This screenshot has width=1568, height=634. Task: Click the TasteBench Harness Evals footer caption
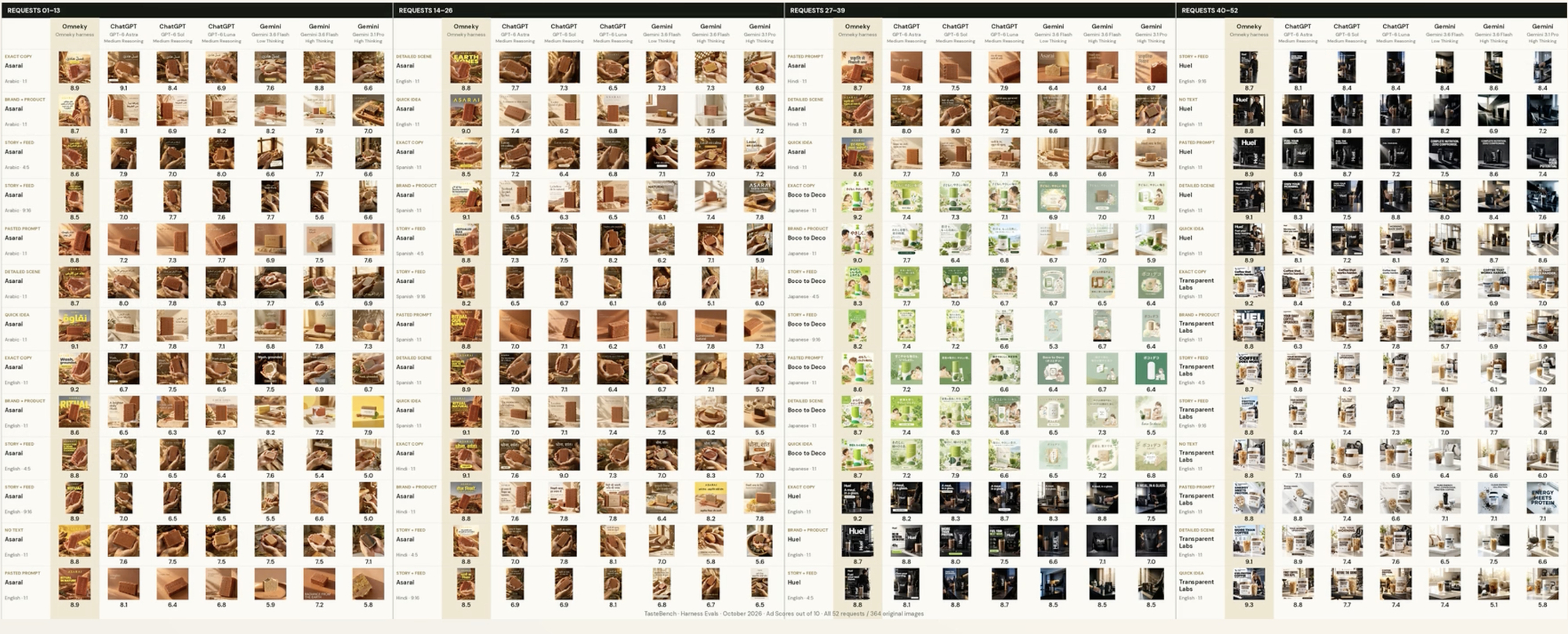(784, 614)
